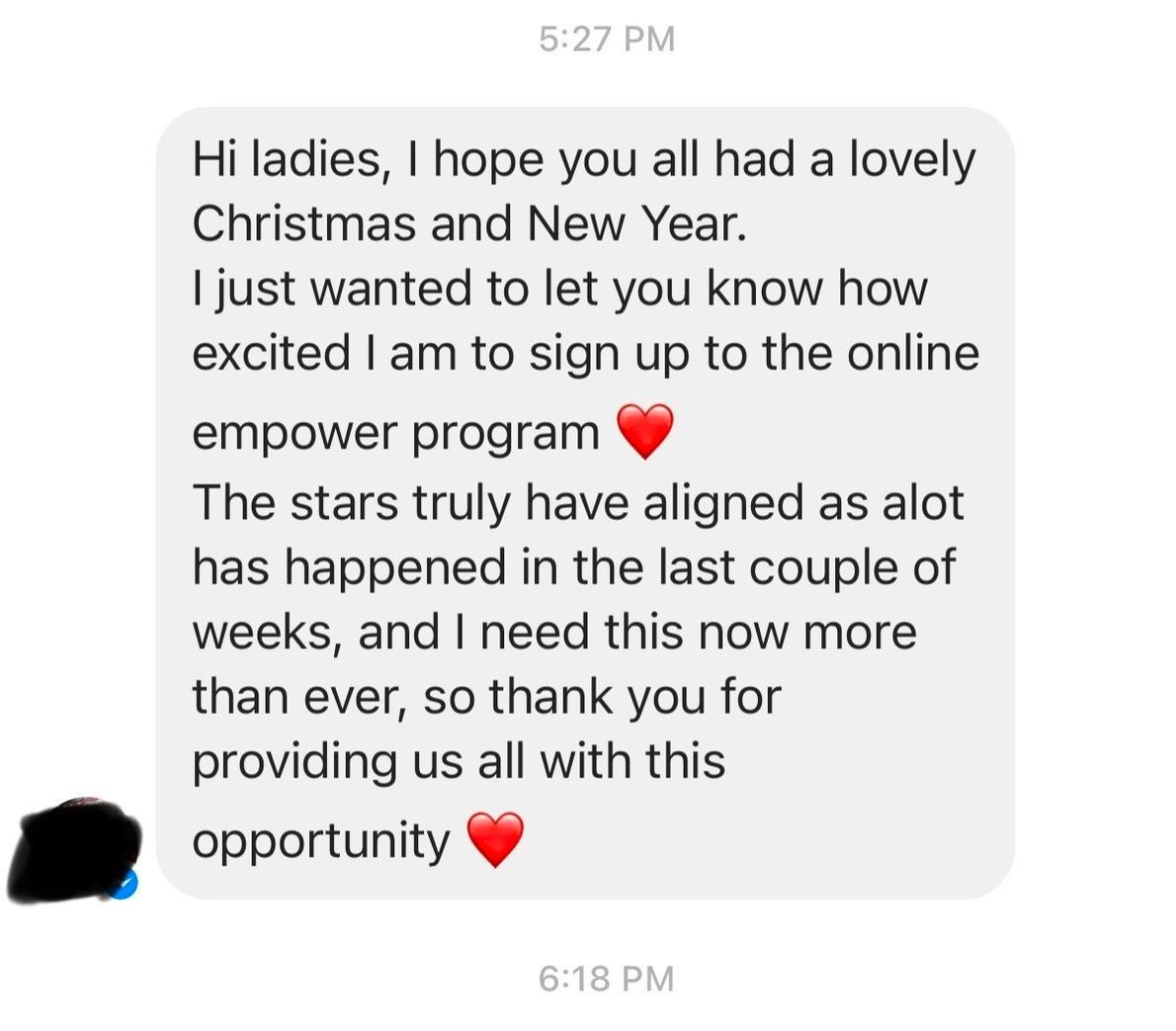Click the words 'empower program'

tap(396, 434)
